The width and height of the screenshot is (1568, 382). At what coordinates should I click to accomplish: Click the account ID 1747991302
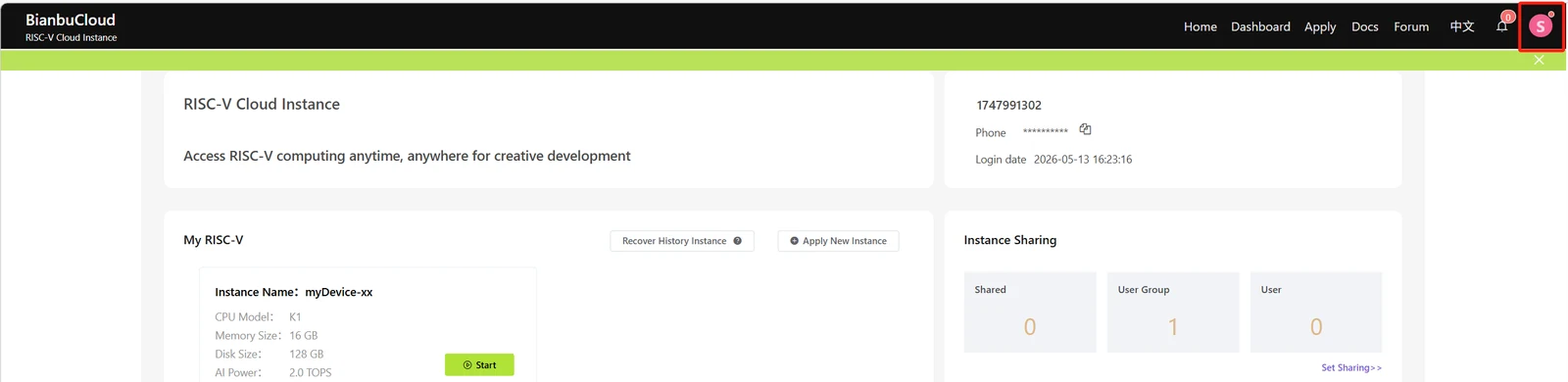pos(1008,105)
